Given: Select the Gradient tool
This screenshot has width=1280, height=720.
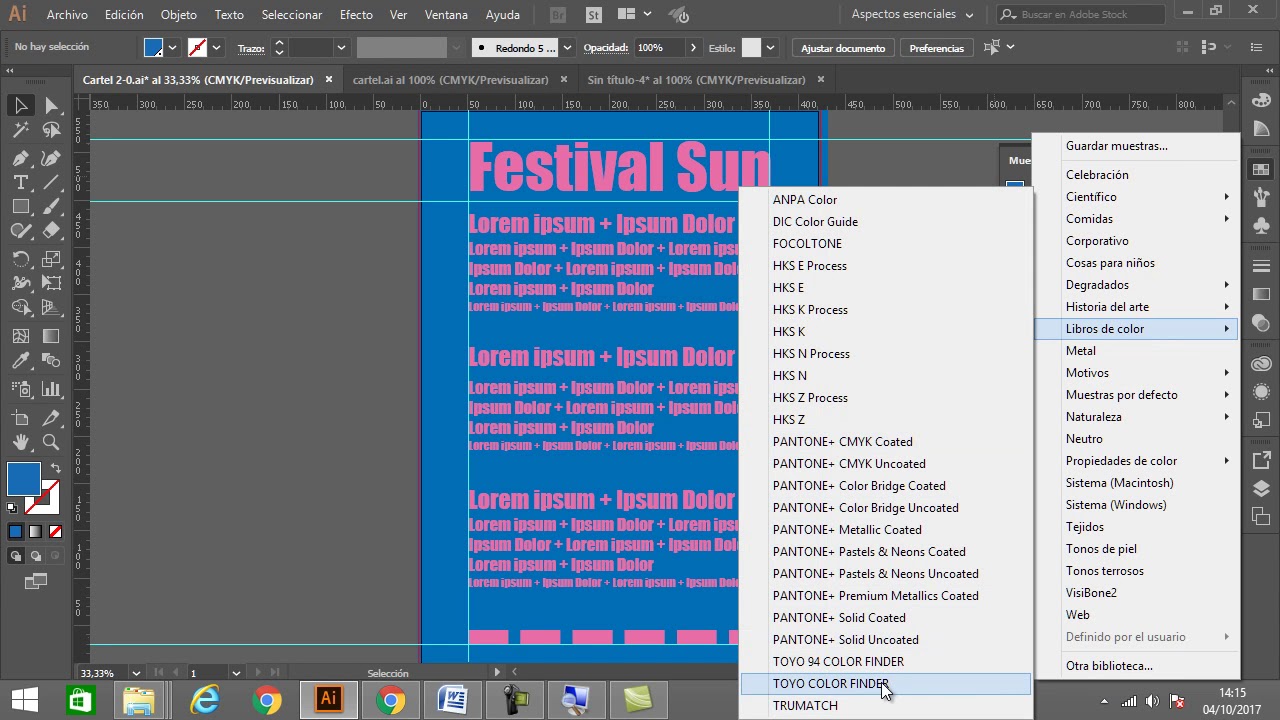Looking at the screenshot, I should pos(51,336).
